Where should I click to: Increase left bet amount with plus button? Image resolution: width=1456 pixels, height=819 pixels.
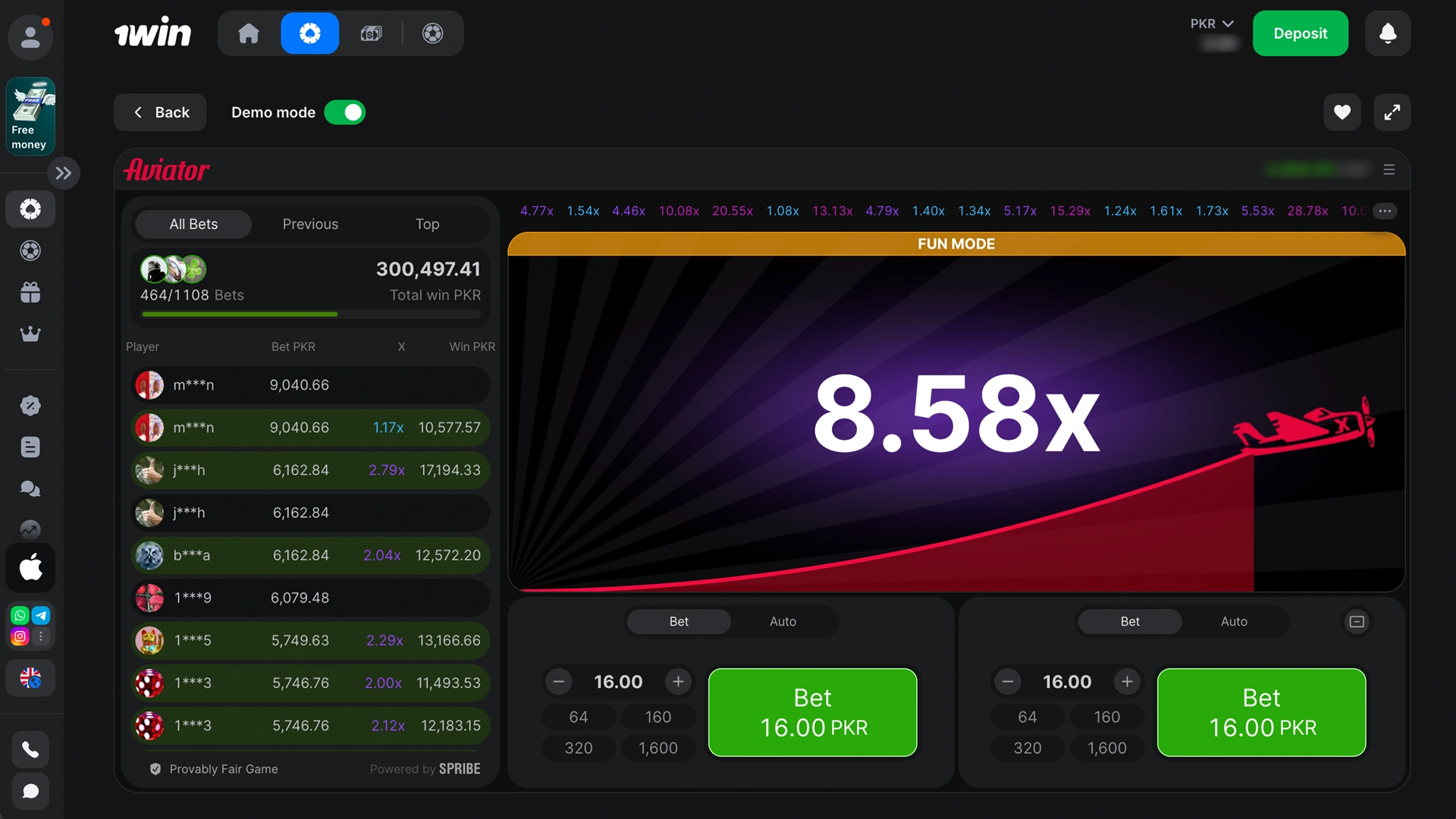678,682
